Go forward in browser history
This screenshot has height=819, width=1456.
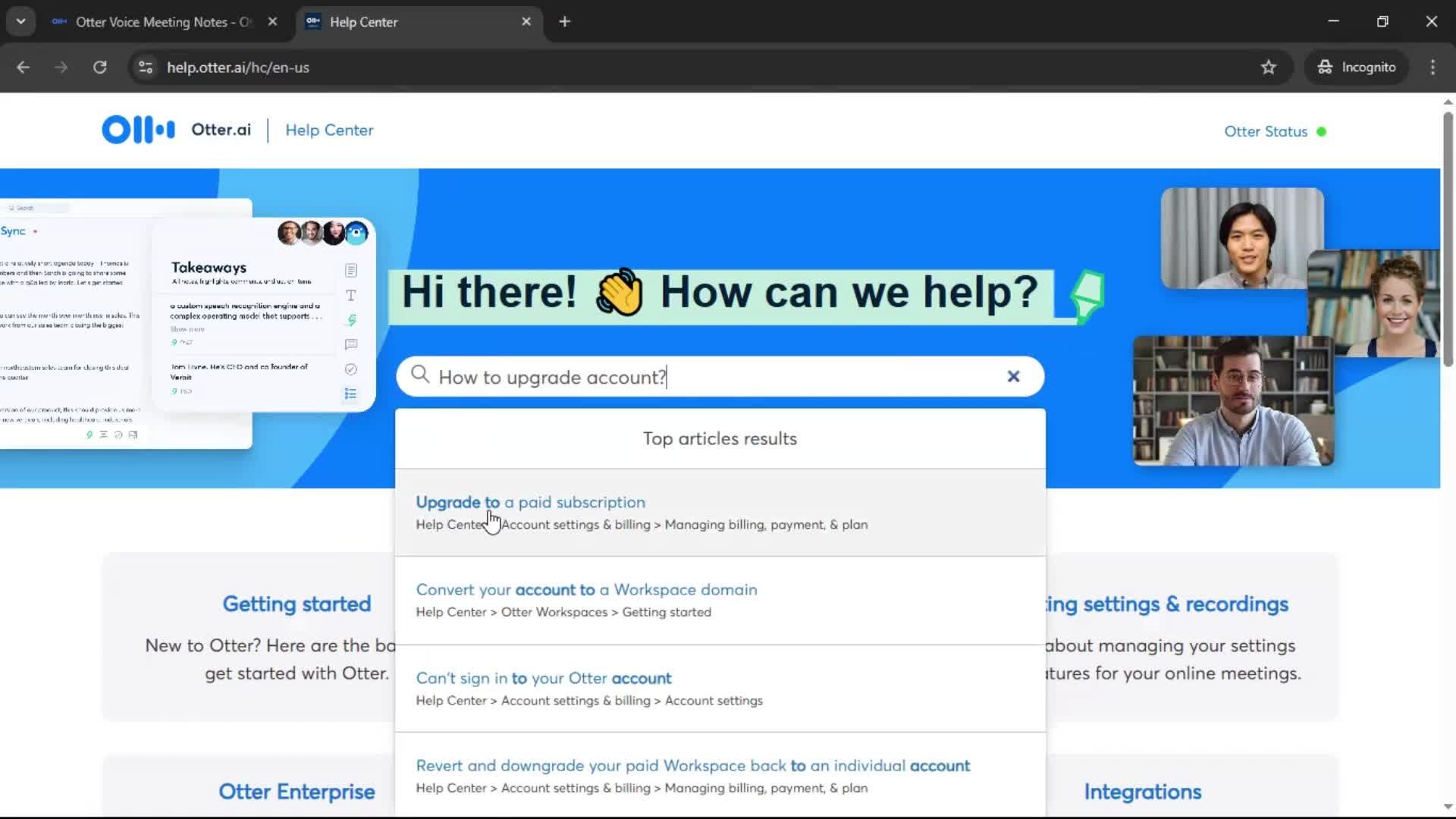point(61,67)
